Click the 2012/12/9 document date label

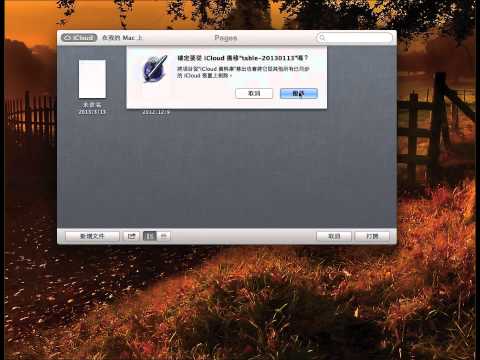pyautogui.click(x=156, y=112)
